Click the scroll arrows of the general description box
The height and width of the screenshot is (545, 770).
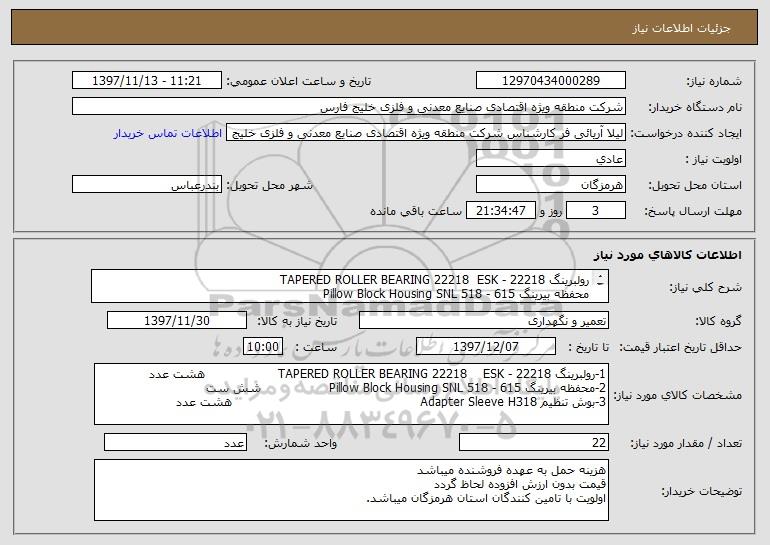[600, 281]
